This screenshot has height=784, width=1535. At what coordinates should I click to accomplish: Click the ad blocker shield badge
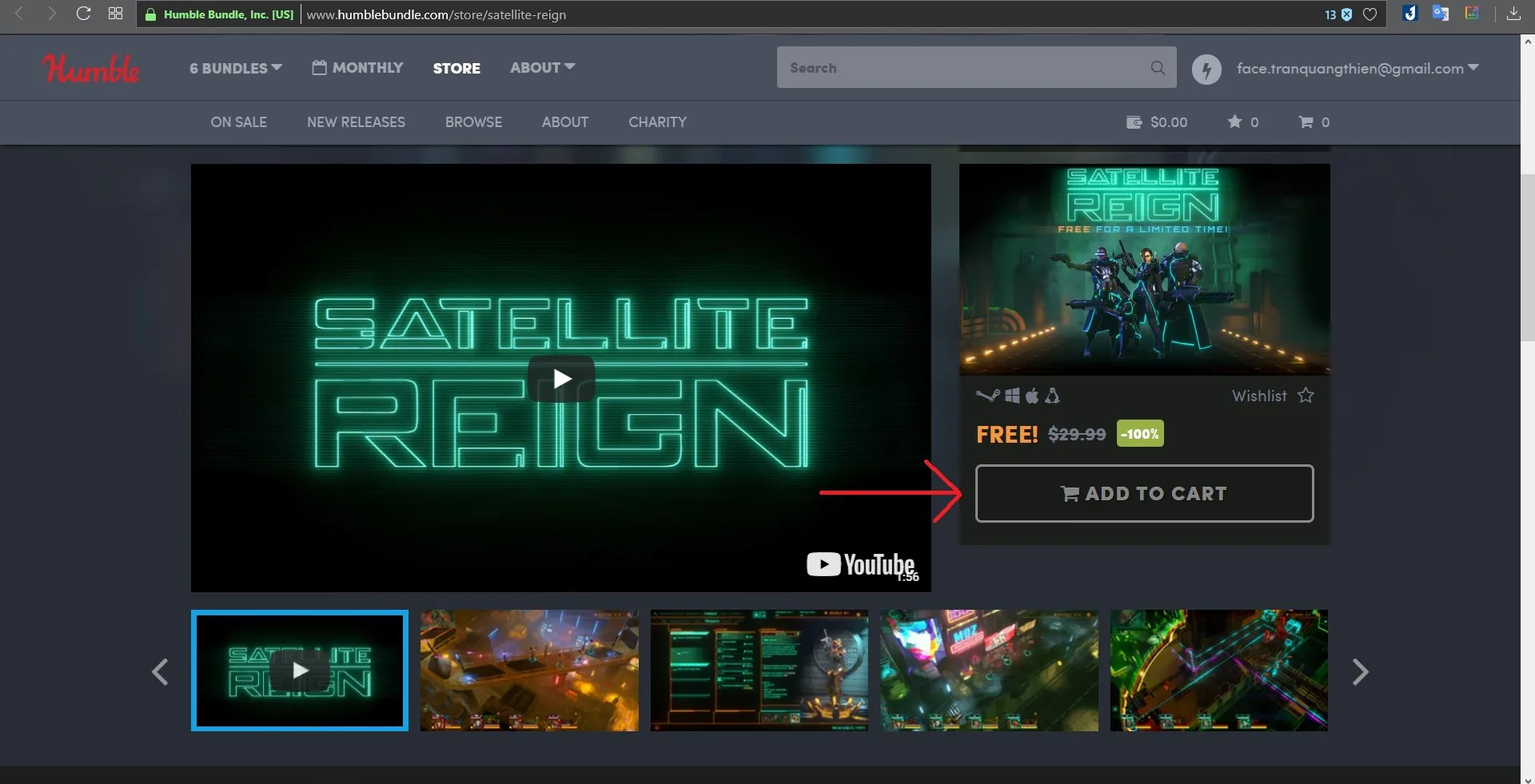click(x=1346, y=14)
